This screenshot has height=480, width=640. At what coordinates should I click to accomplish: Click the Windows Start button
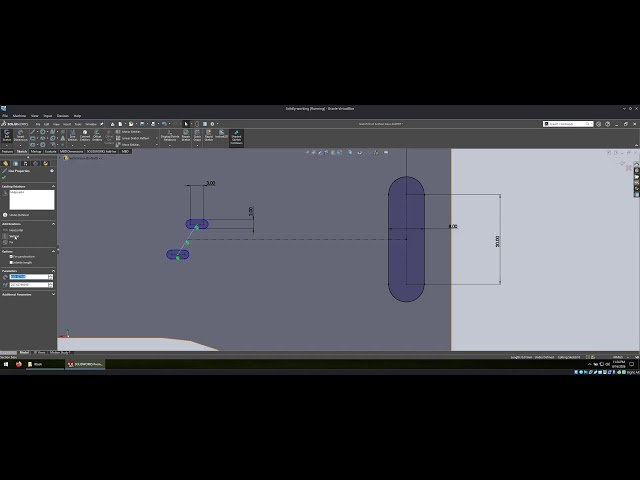click(x=6, y=364)
